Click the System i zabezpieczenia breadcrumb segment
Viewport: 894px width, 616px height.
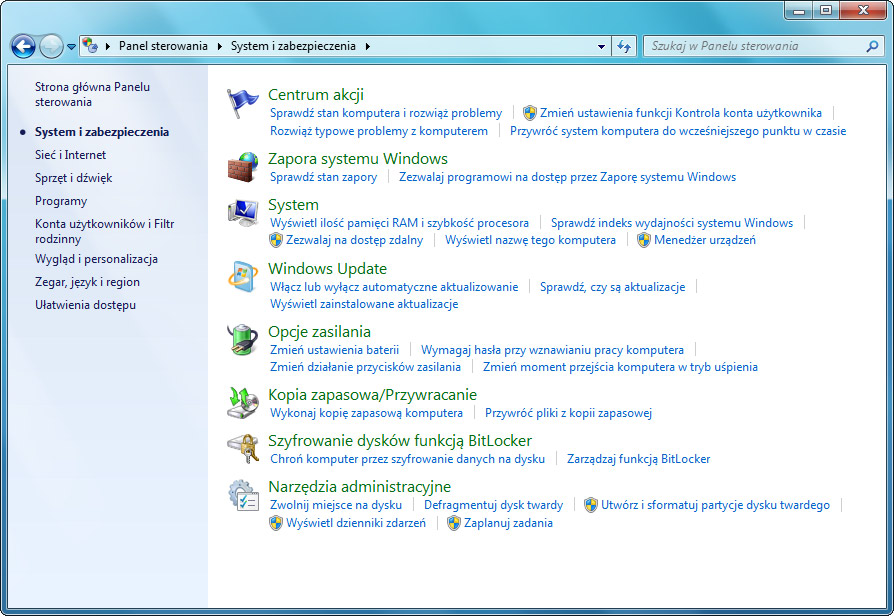(x=293, y=46)
